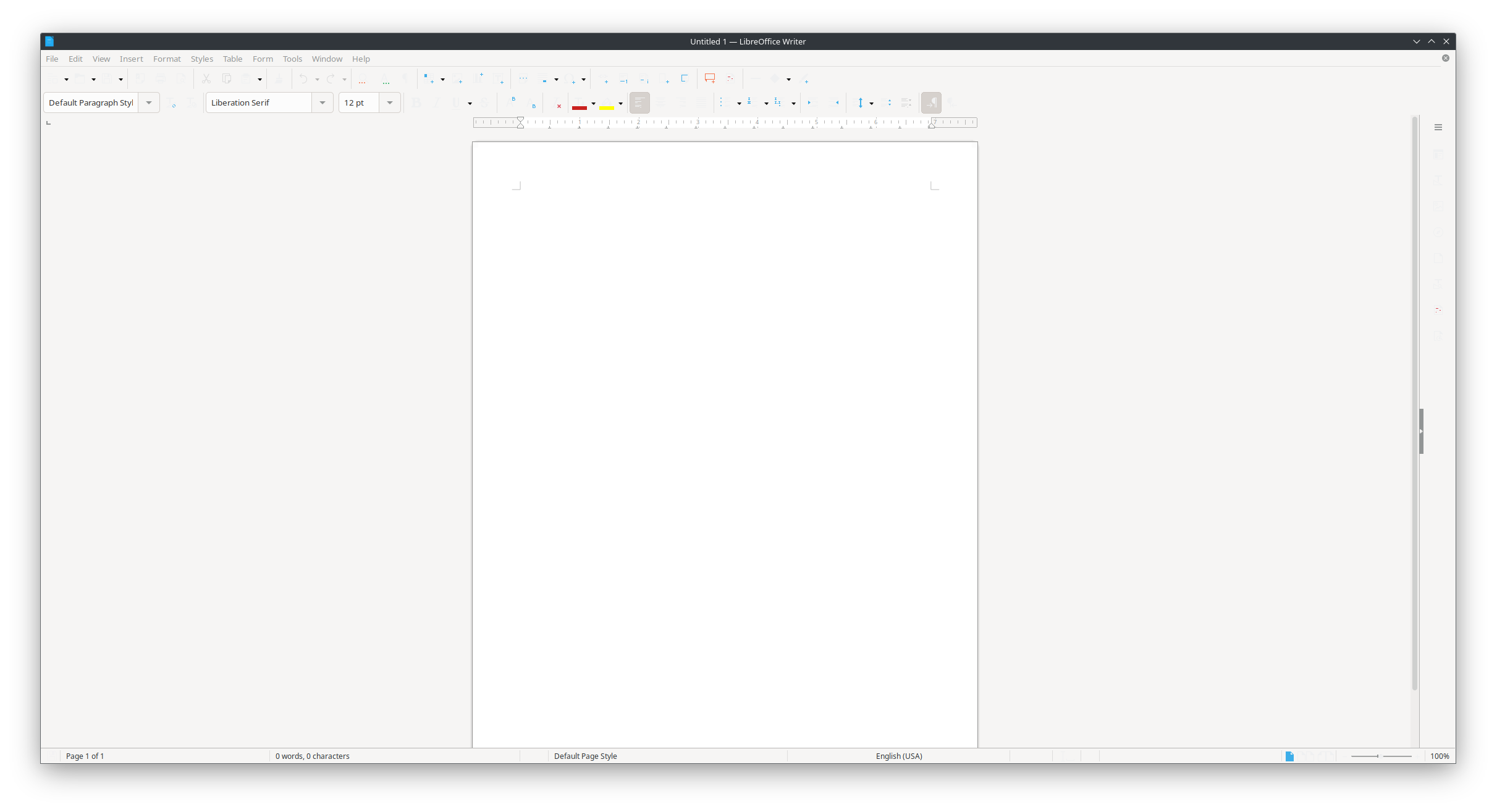Select the single-page view in the status bar
The width and height of the screenshot is (1497, 812).
coord(1289,756)
